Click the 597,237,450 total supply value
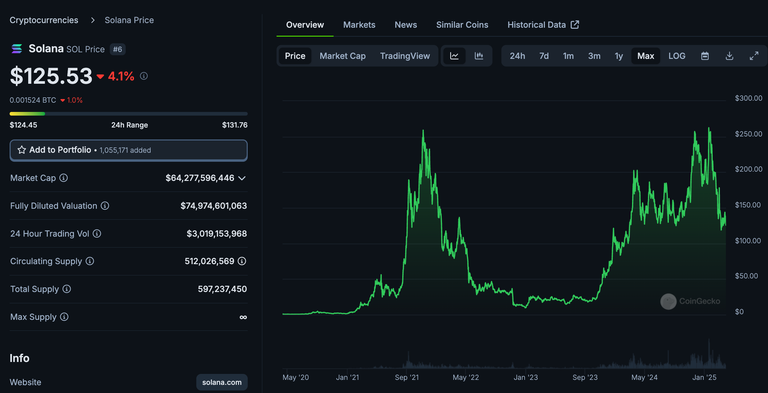The width and height of the screenshot is (768, 393). 222,289
